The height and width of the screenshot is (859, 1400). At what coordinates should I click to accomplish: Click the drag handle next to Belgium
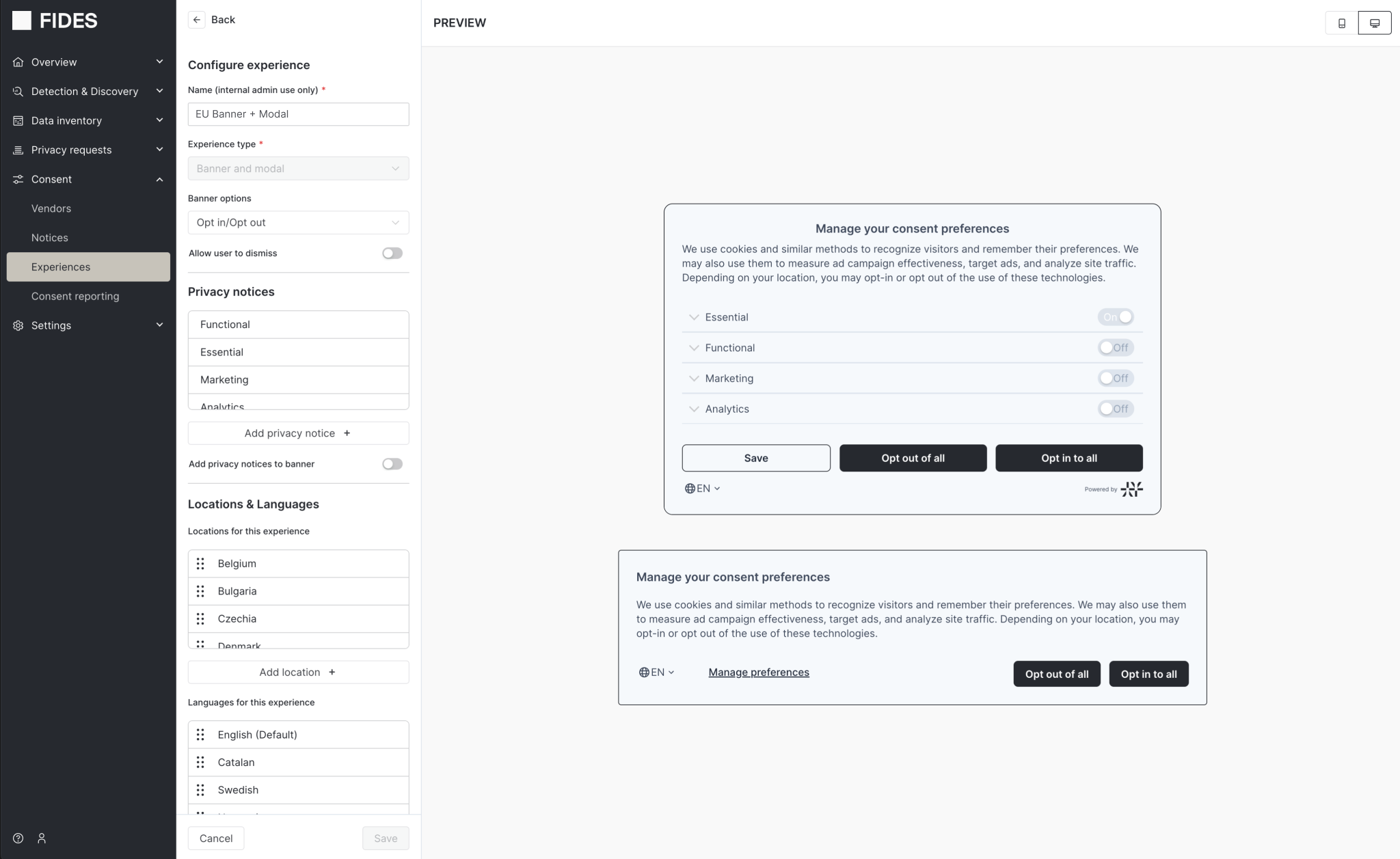coord(201,564)
